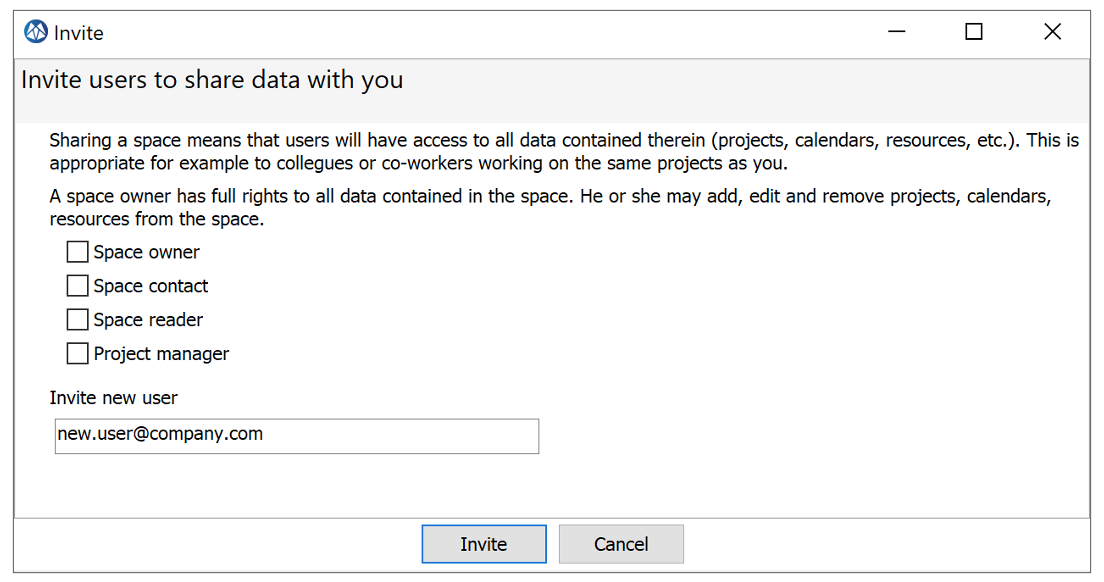Click the 'Invite new user' label
Viewport: 1104px width, 582px height.
click(113, 398)
